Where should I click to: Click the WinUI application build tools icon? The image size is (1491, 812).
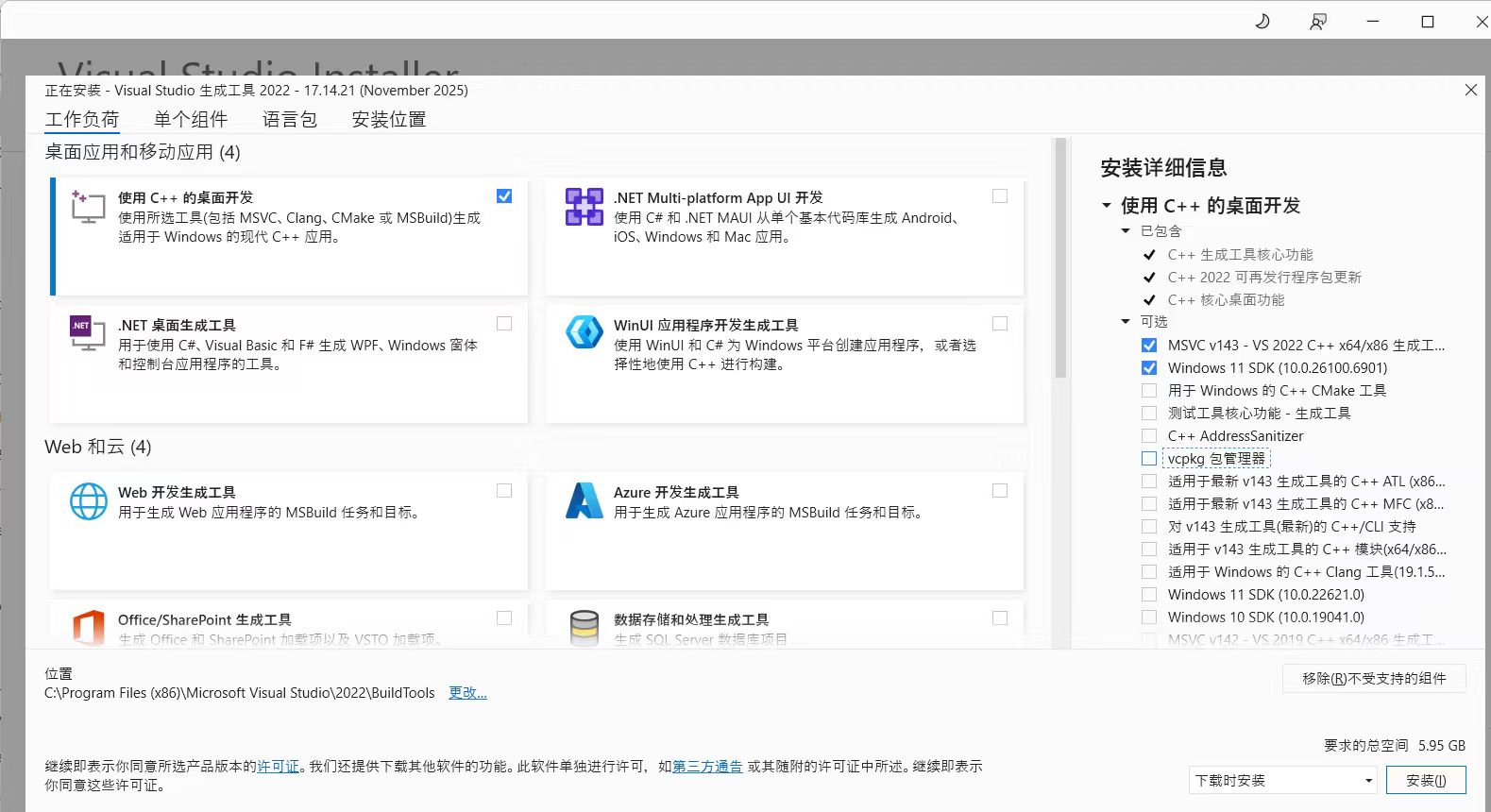(x=584, y=332)
